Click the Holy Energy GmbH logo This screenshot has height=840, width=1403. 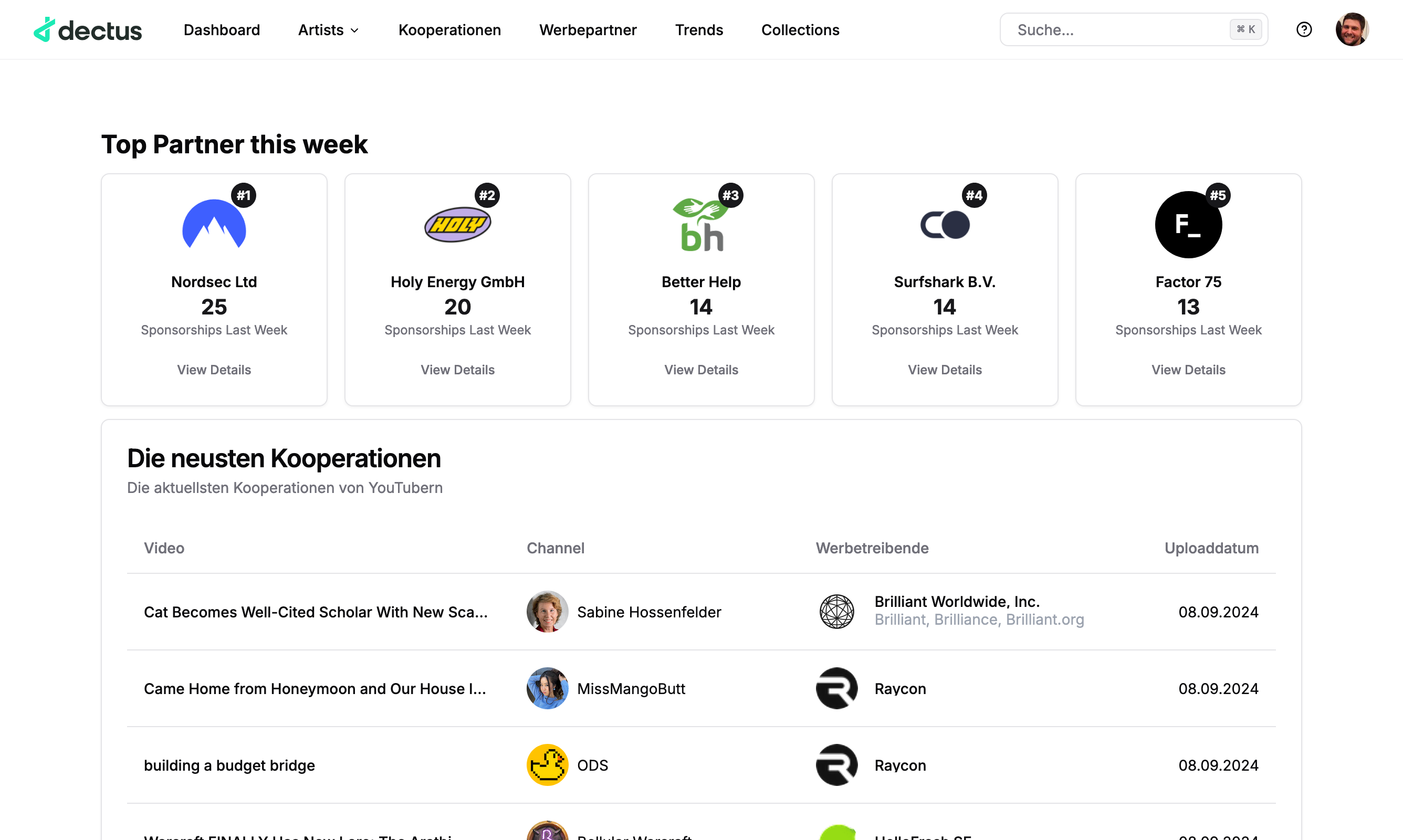click(x=457, y=224)
